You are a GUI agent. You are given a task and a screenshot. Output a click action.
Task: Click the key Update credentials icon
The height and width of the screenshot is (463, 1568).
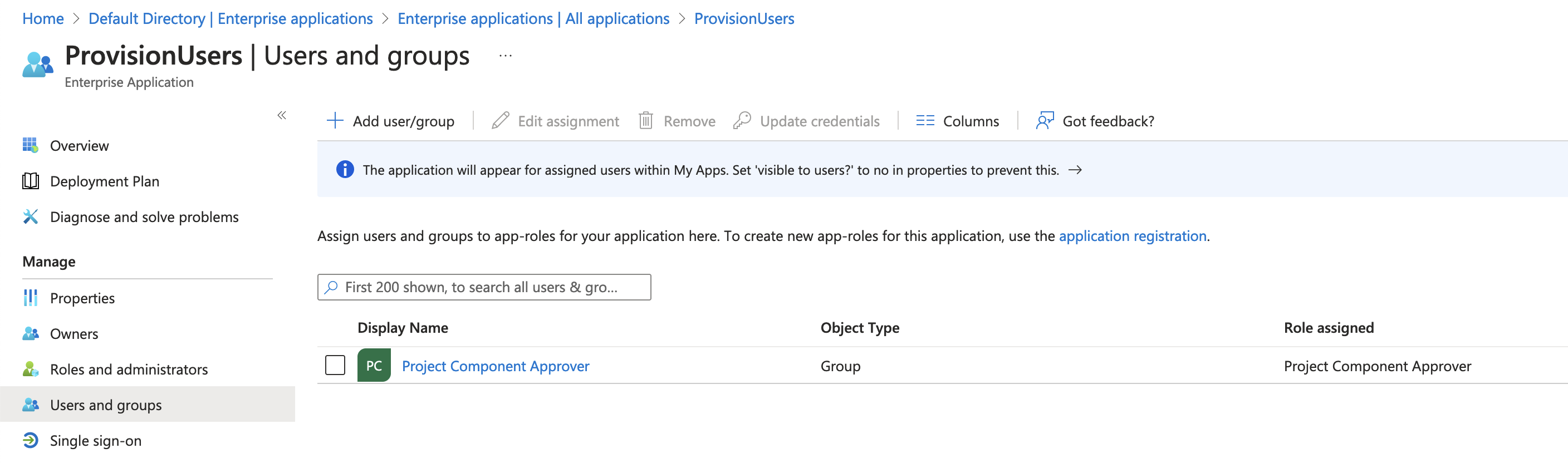pos(742,120)
